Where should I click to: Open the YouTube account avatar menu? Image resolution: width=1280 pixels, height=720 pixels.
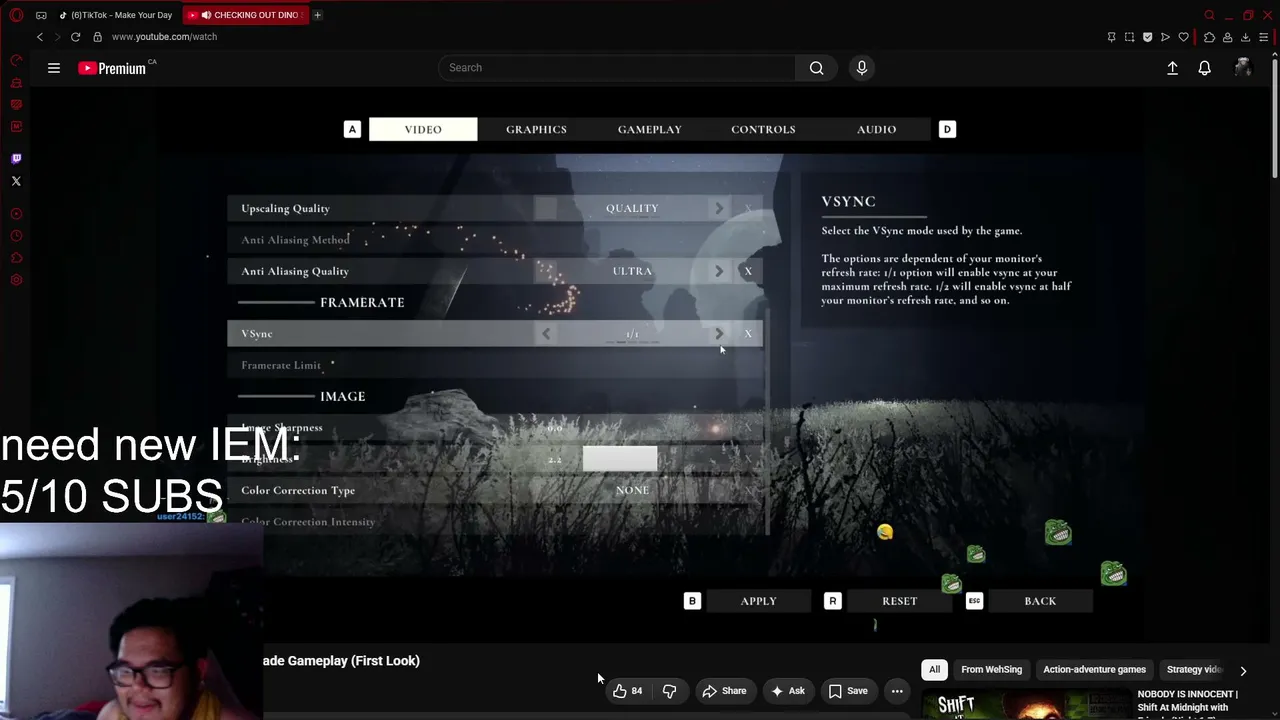click(1243, 68)
